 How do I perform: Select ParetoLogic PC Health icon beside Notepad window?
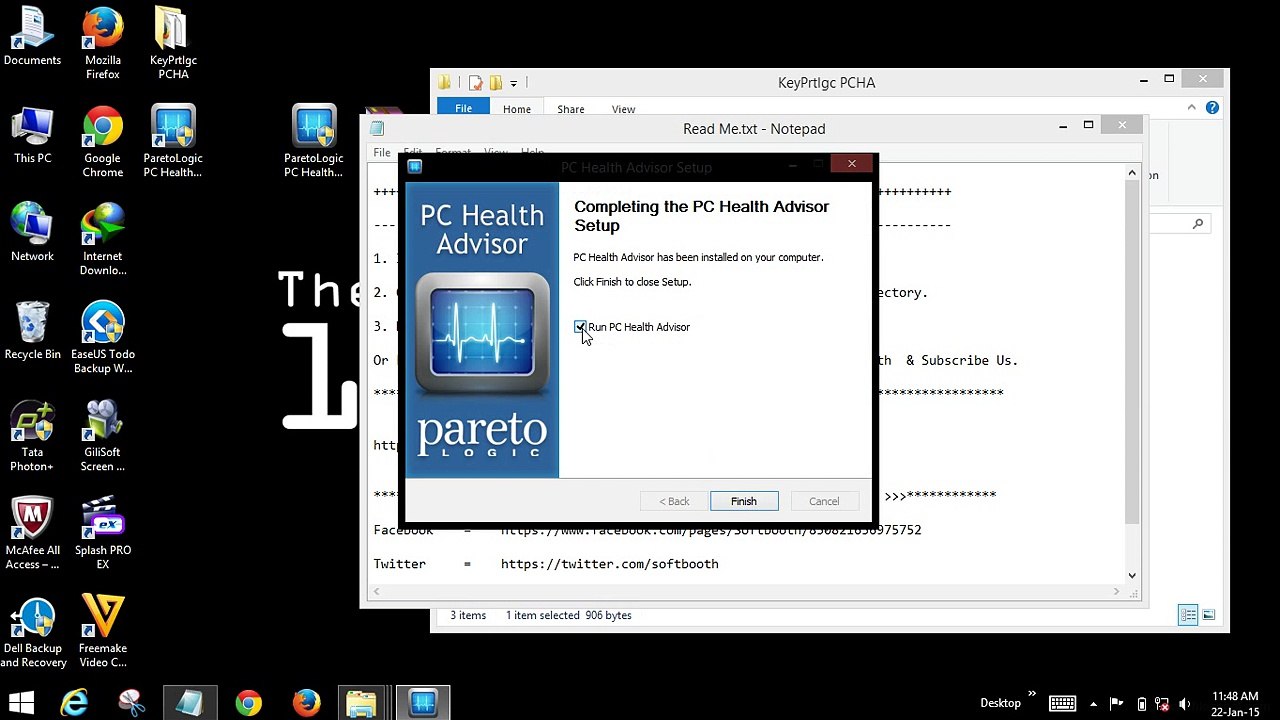[314, 142]
